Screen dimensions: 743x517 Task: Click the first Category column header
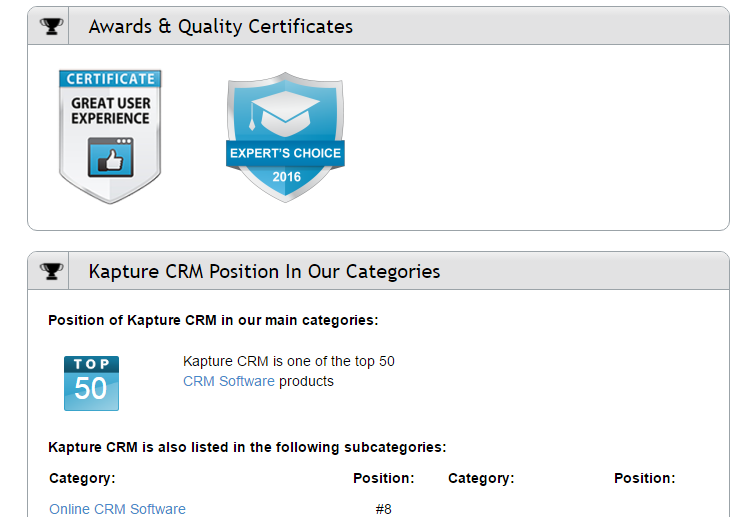click(82, 478)
